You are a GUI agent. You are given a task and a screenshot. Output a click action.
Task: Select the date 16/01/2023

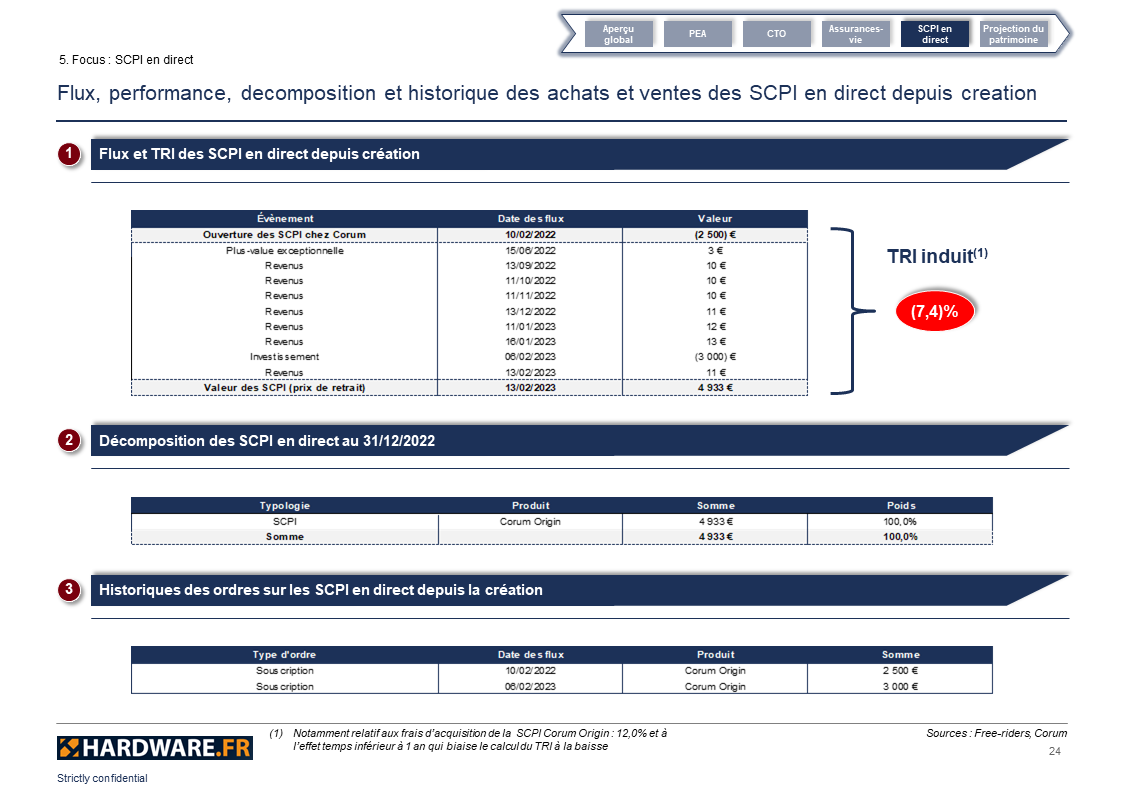click(531, 342)
